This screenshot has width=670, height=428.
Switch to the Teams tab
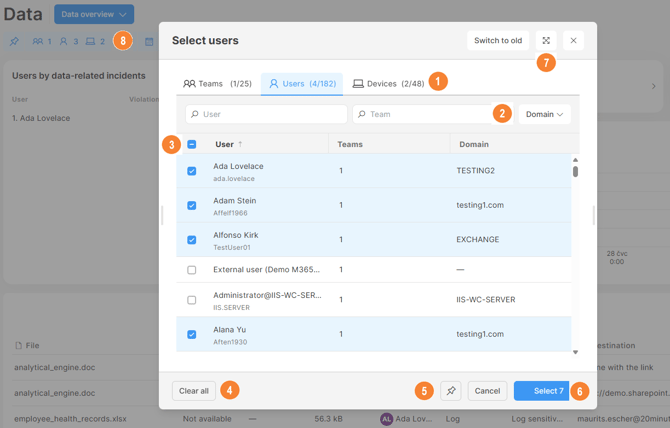click(216, 84)
